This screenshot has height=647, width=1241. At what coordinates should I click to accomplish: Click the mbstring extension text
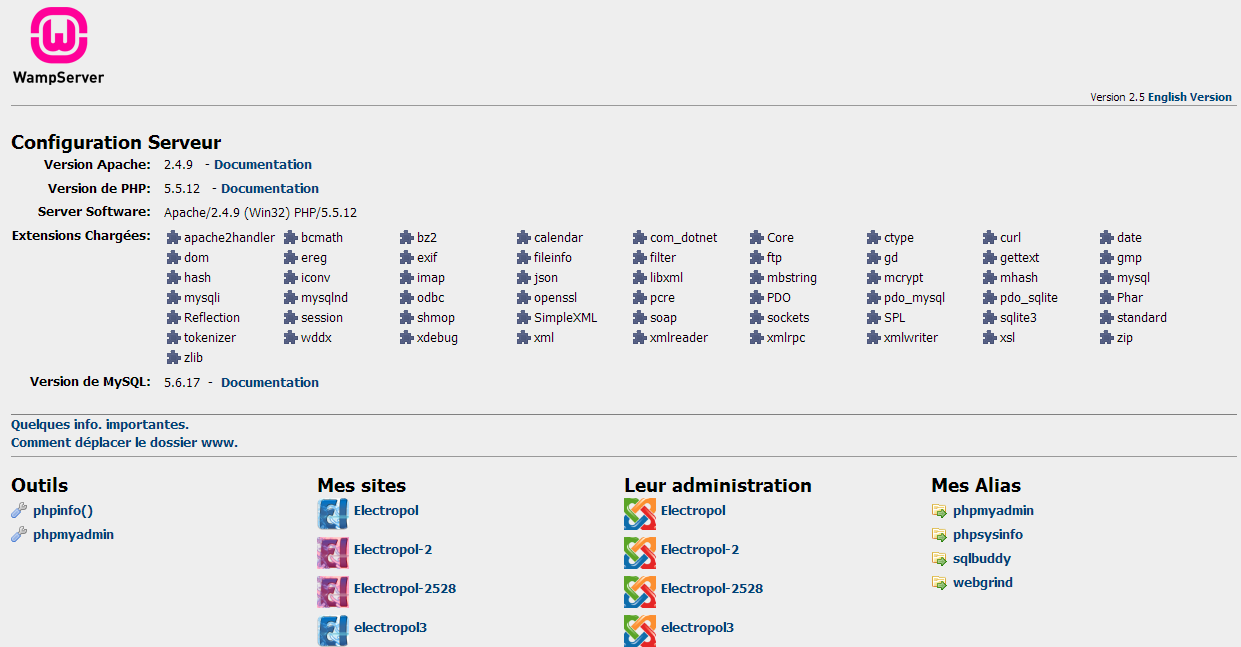point(792,278)
